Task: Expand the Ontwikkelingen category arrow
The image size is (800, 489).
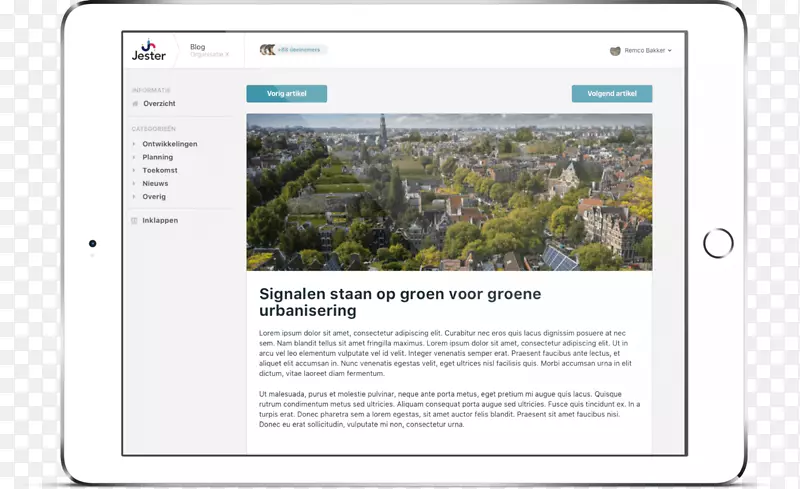Action: click(134, 144)
